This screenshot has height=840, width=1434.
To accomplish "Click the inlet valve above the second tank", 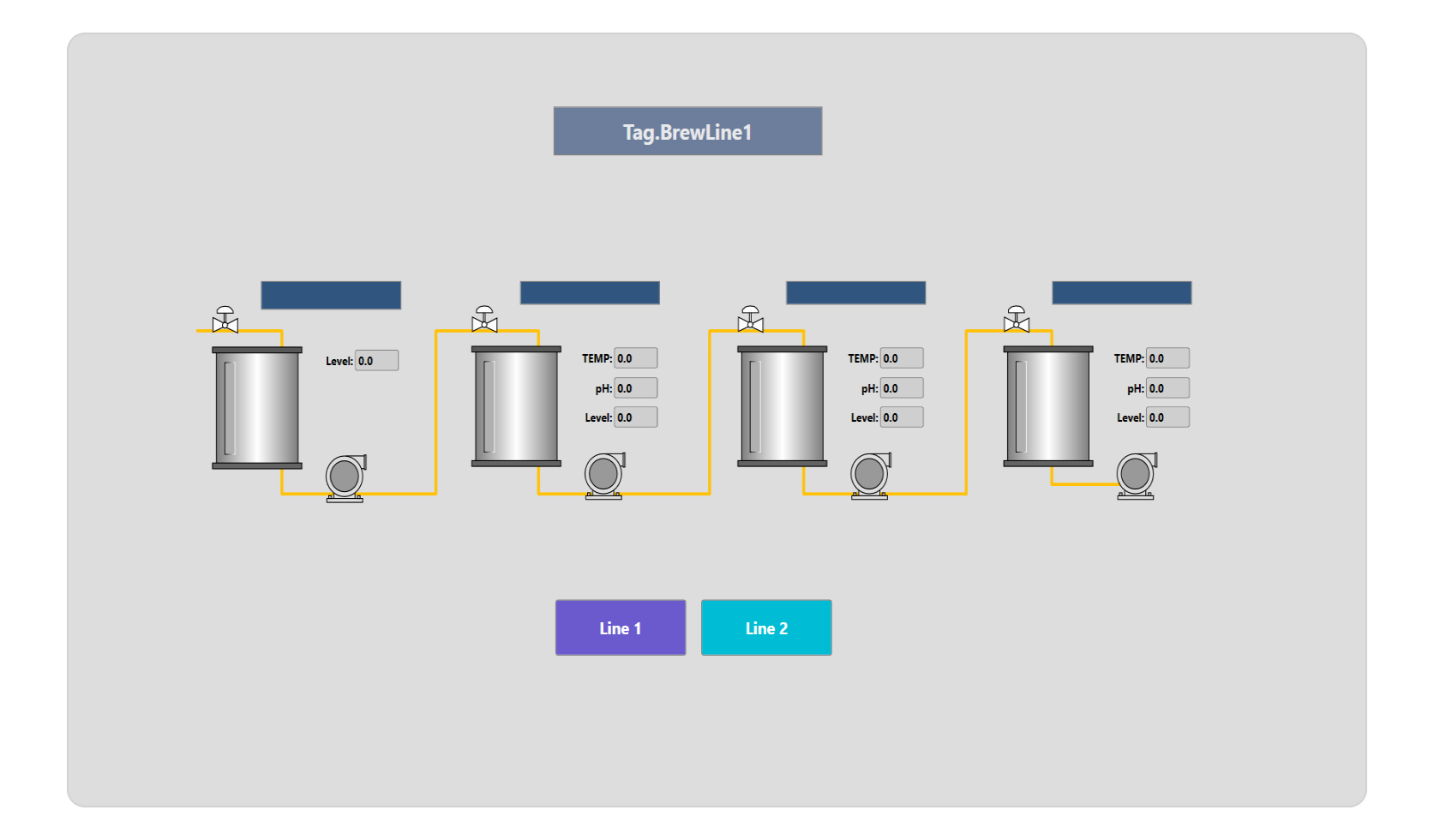I will pos(484,320).
